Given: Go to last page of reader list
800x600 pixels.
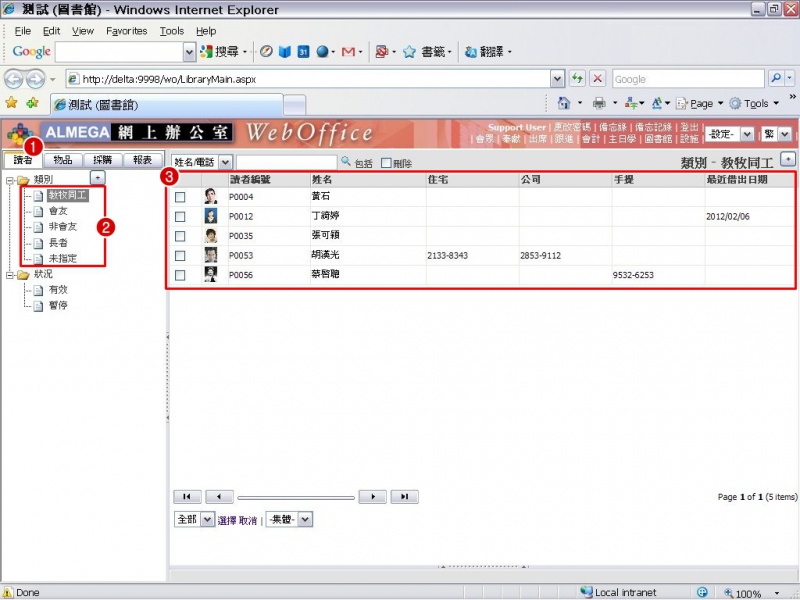Looking at the screenshot, I should (x=405, y=496).
